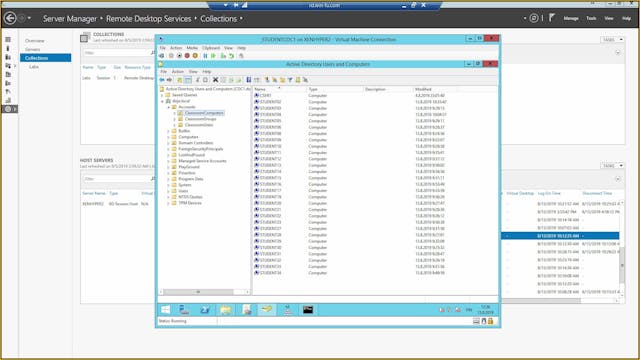Click the padlock icon in VM status bar
This screenshot has height=360, width=640.
[491, 321]
